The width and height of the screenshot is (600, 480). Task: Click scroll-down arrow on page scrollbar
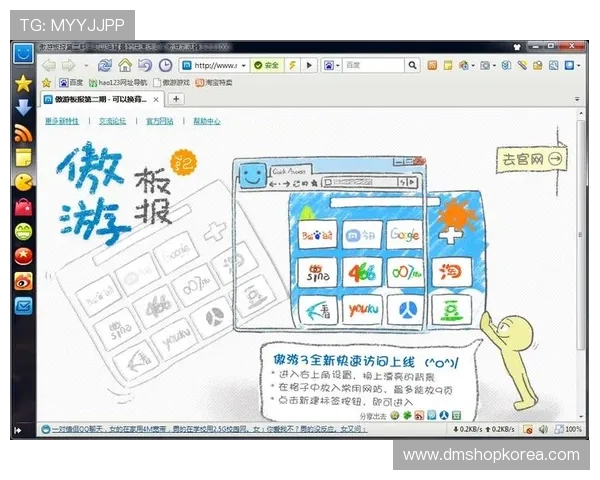581,417
